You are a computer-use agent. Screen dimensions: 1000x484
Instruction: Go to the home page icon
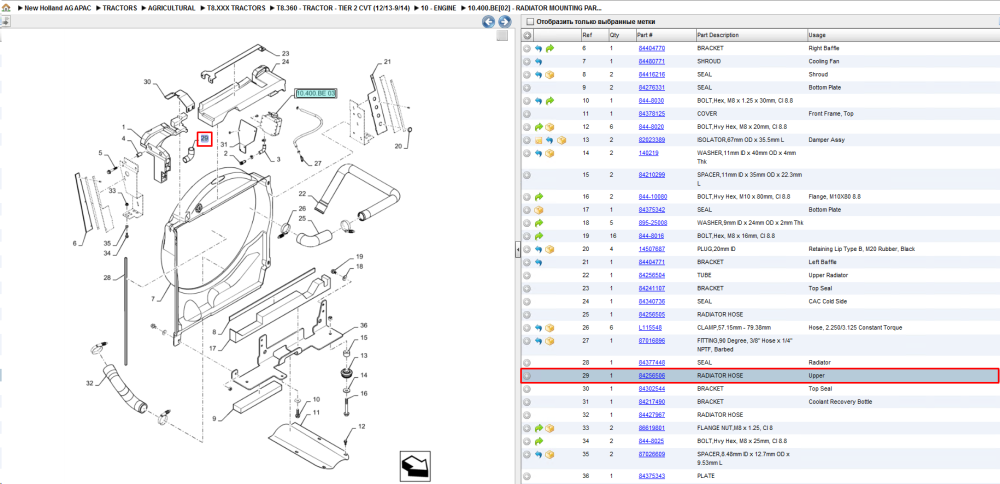pyautogui.click(x=6, y=9)
